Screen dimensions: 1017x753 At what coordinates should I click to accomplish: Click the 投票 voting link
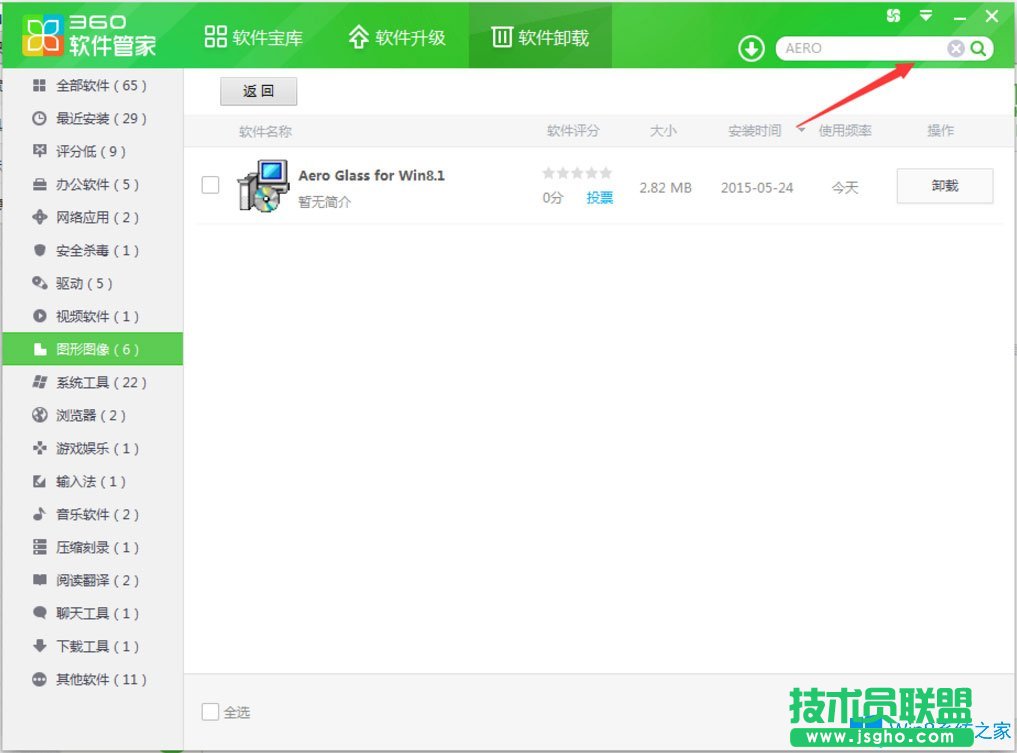tap(599, 198)
